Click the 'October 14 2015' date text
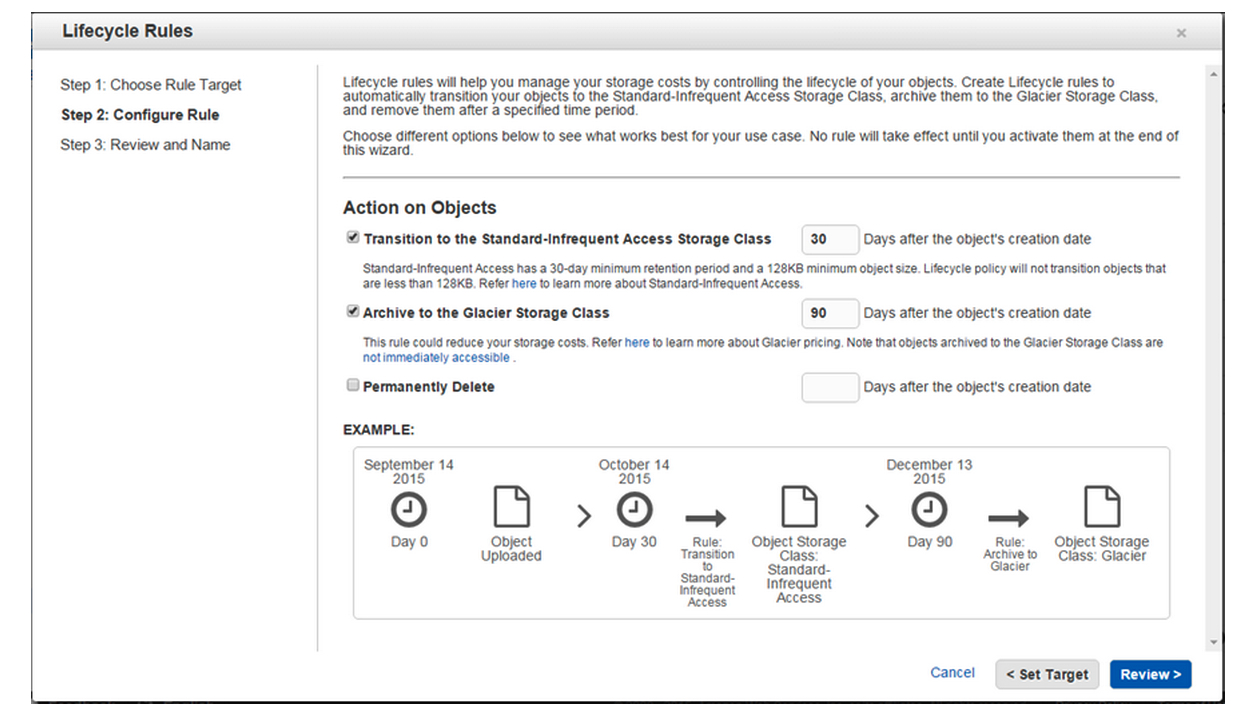 coord(634,472)
